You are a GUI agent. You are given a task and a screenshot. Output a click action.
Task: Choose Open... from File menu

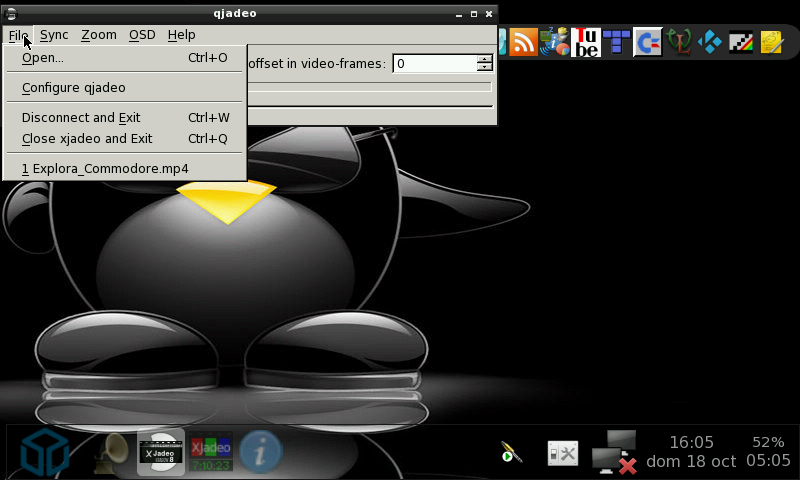tap(124, 58)
